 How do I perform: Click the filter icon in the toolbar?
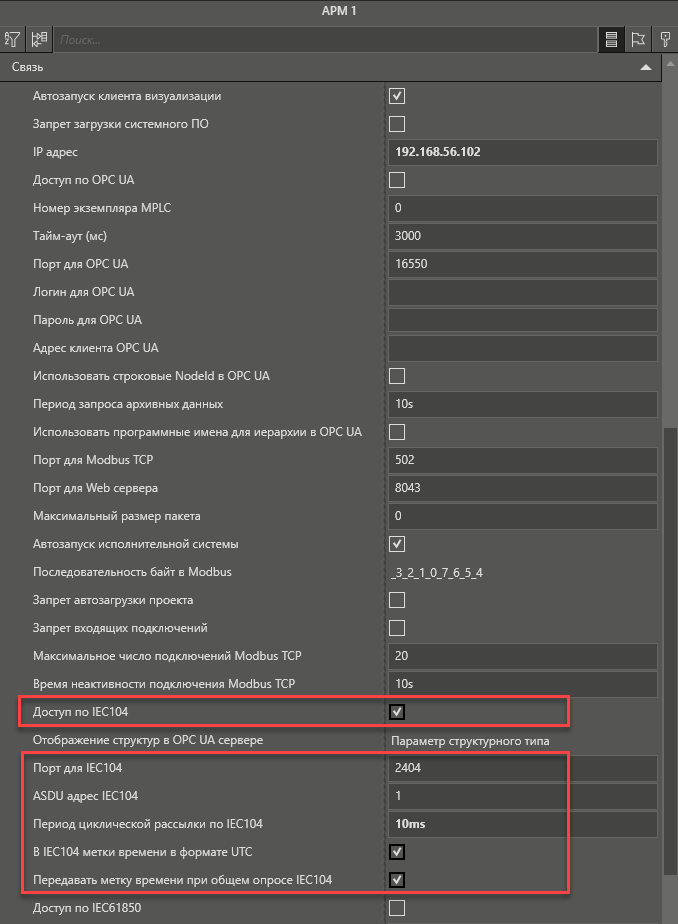(x=13, y=40)
